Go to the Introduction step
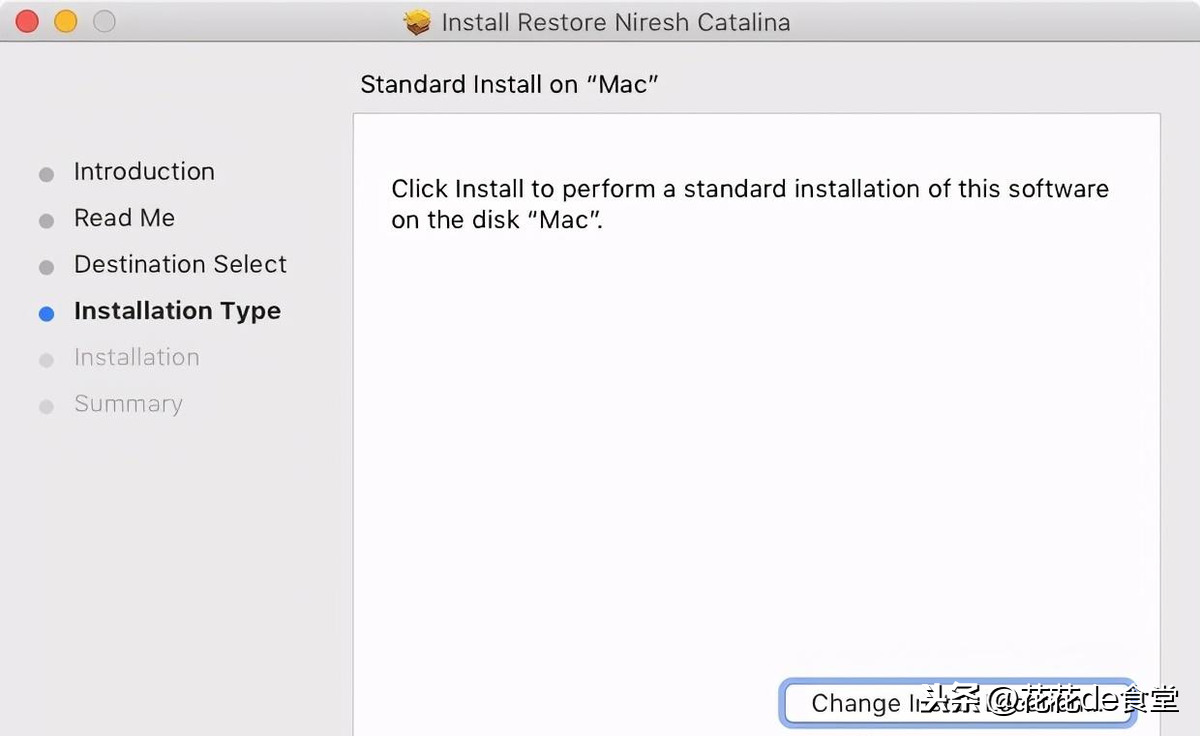Screen dimensions: 1200x736 (144, 172)
